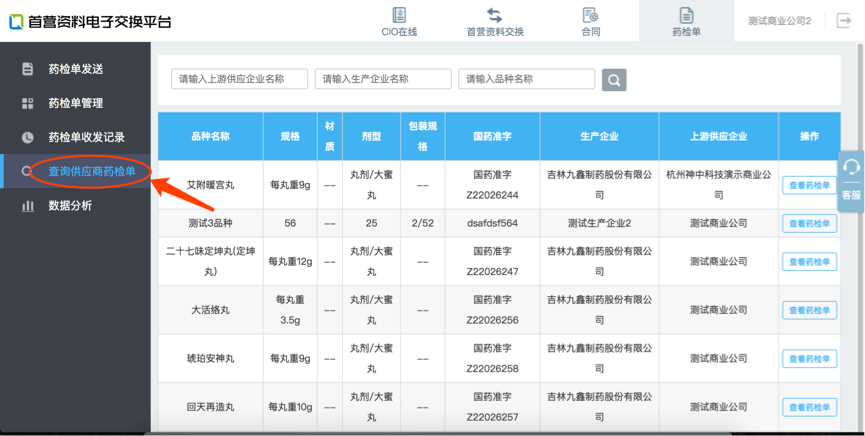Image resolution: width=865 pixels, height=436 pixels.
Task: Click approval number 国药准字 Z22026258
Action: 493,358
